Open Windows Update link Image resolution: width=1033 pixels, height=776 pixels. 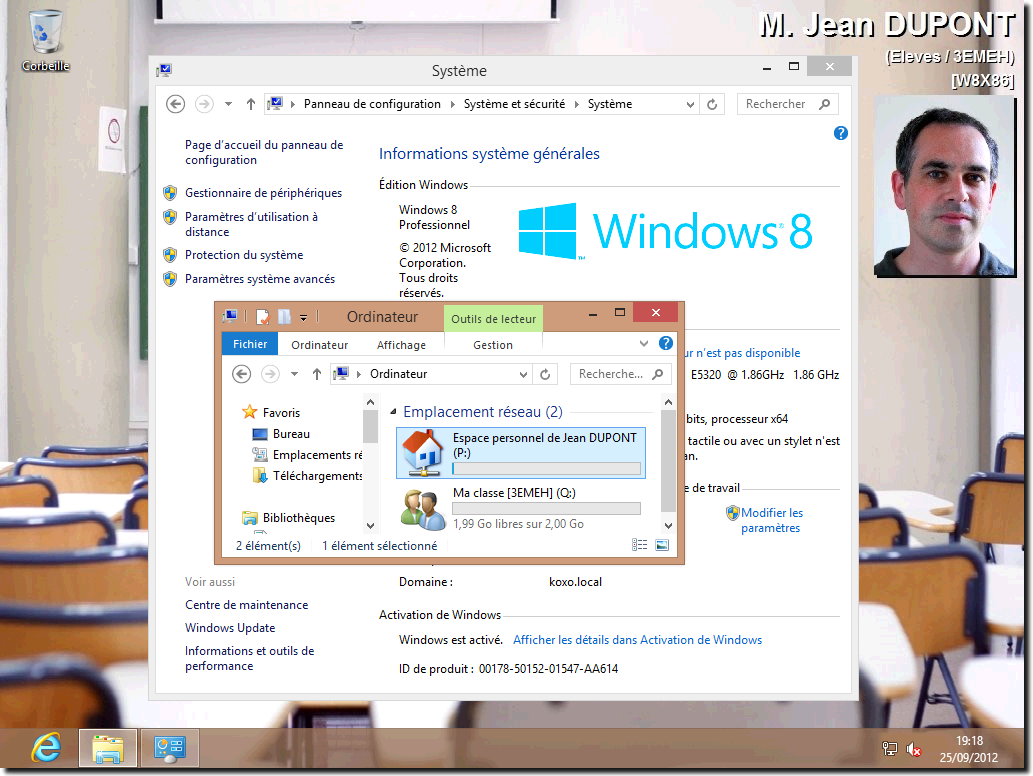point(230,628)
